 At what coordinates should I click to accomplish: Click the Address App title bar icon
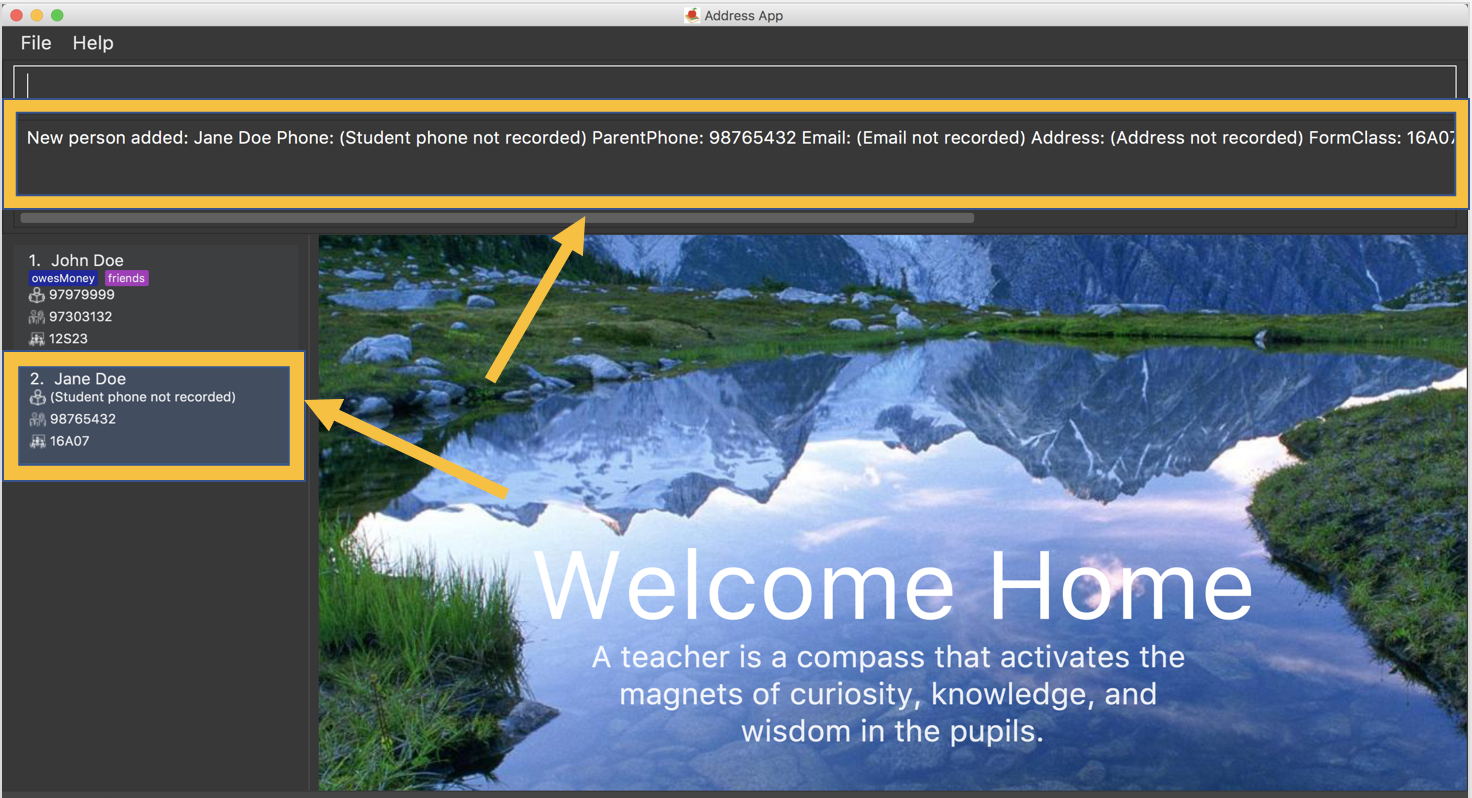pos(691,15)
